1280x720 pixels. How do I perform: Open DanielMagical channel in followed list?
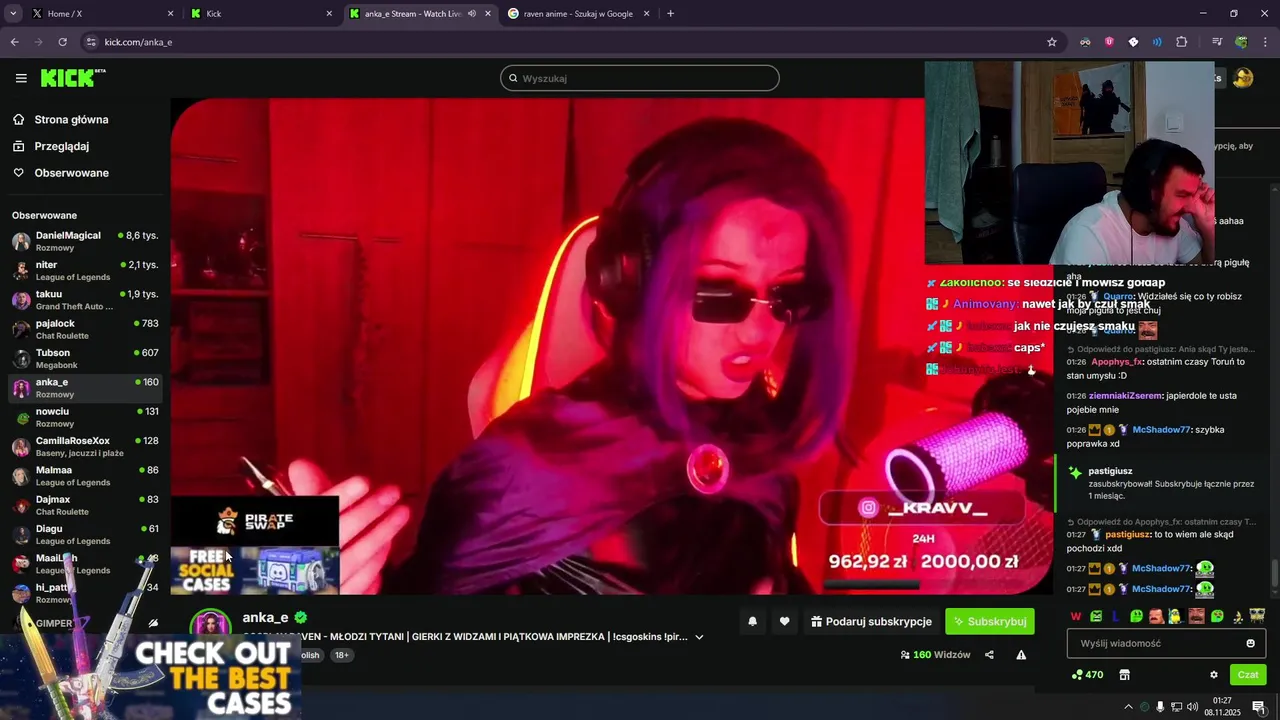tap(84, 241)
